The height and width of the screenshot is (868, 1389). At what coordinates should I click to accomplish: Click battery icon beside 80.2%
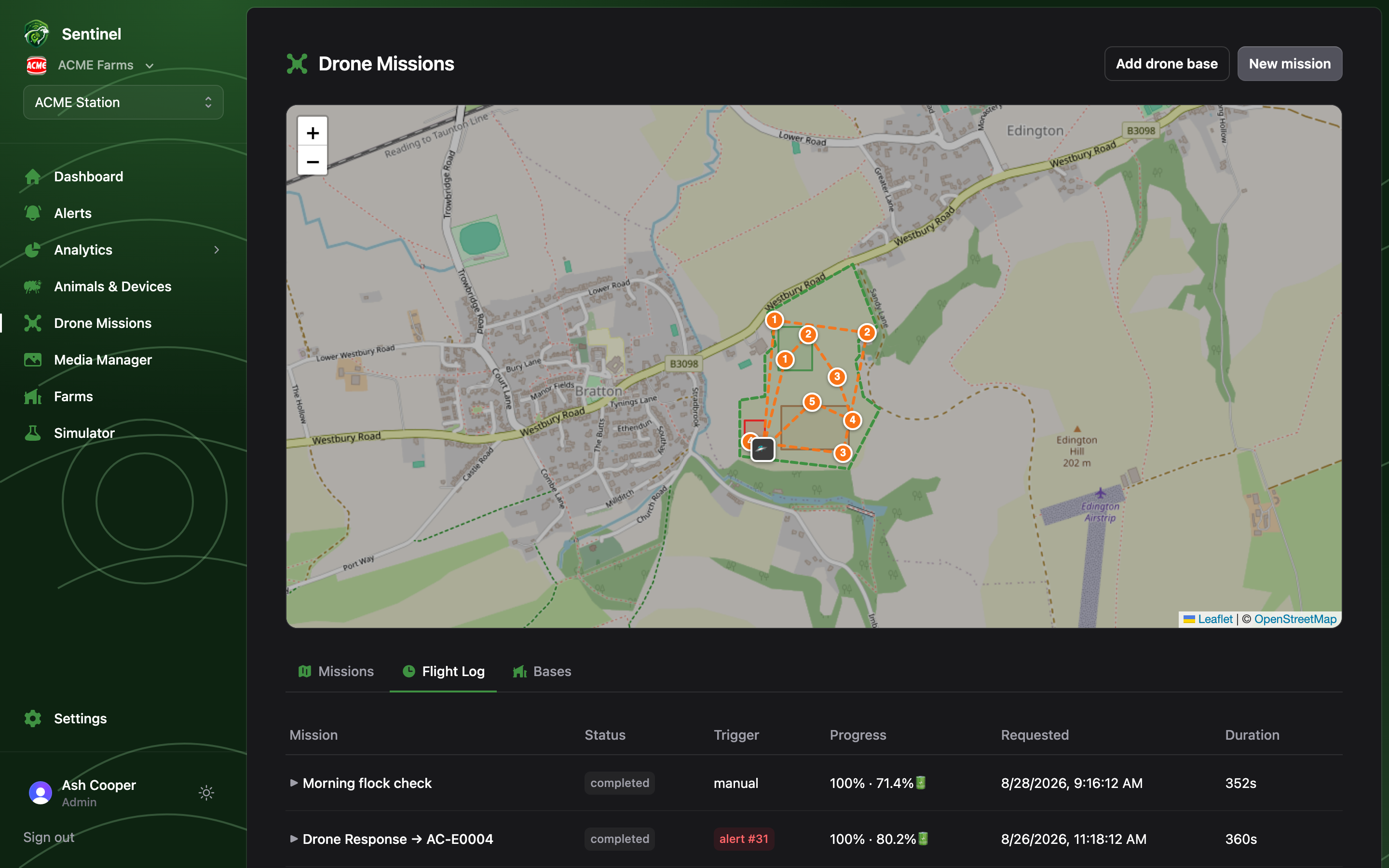[x=923, y=838]
